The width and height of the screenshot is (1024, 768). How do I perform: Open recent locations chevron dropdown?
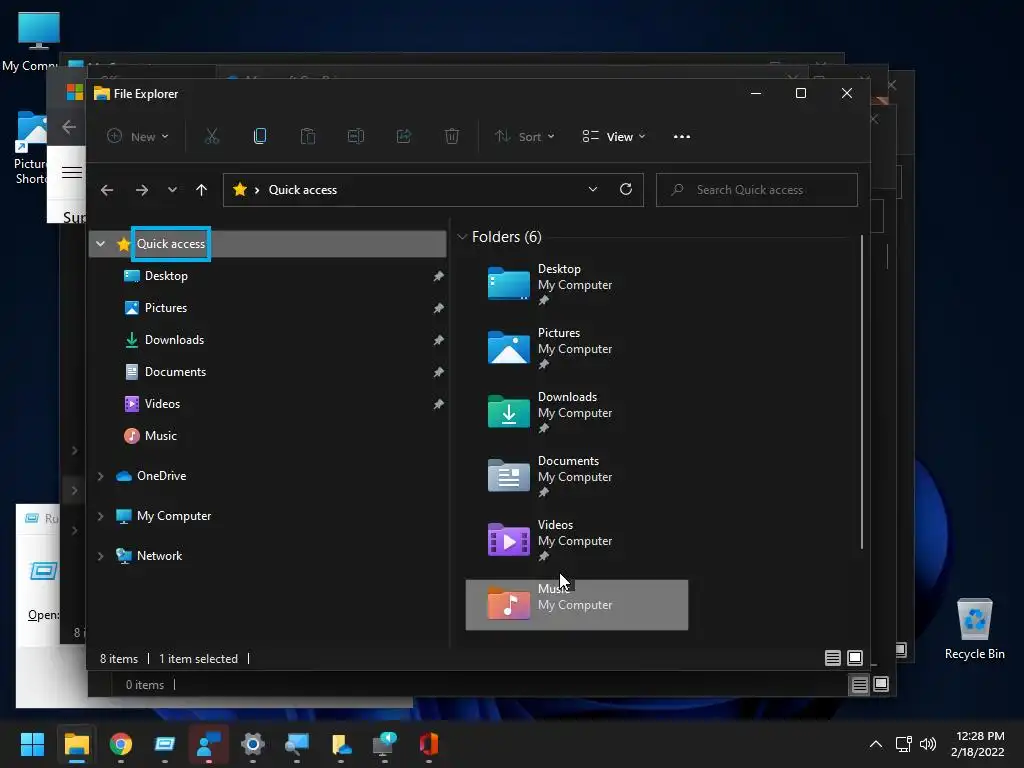(x=172, y=190)
